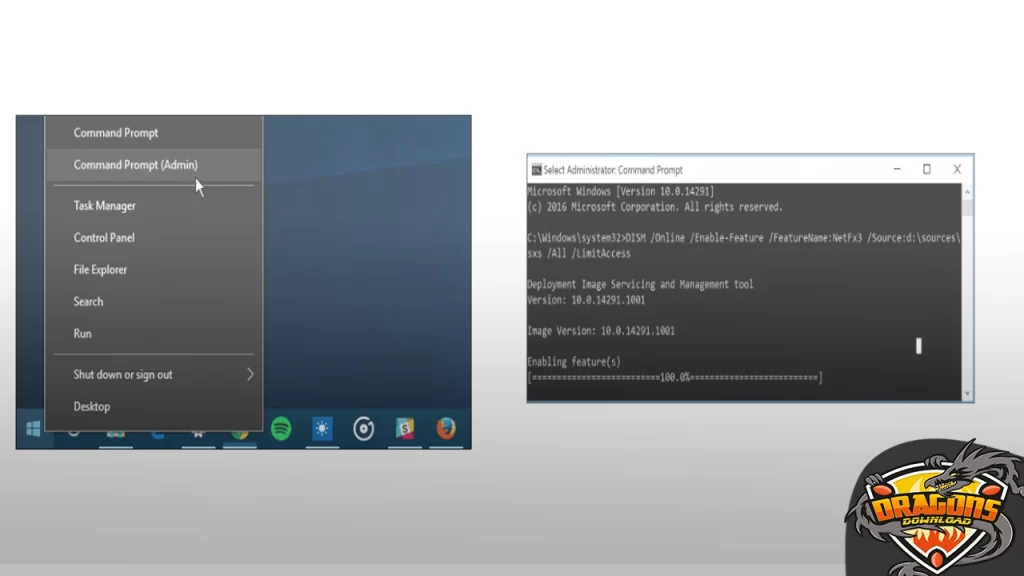Launch Firefox from the taskbar

(446, 429)
